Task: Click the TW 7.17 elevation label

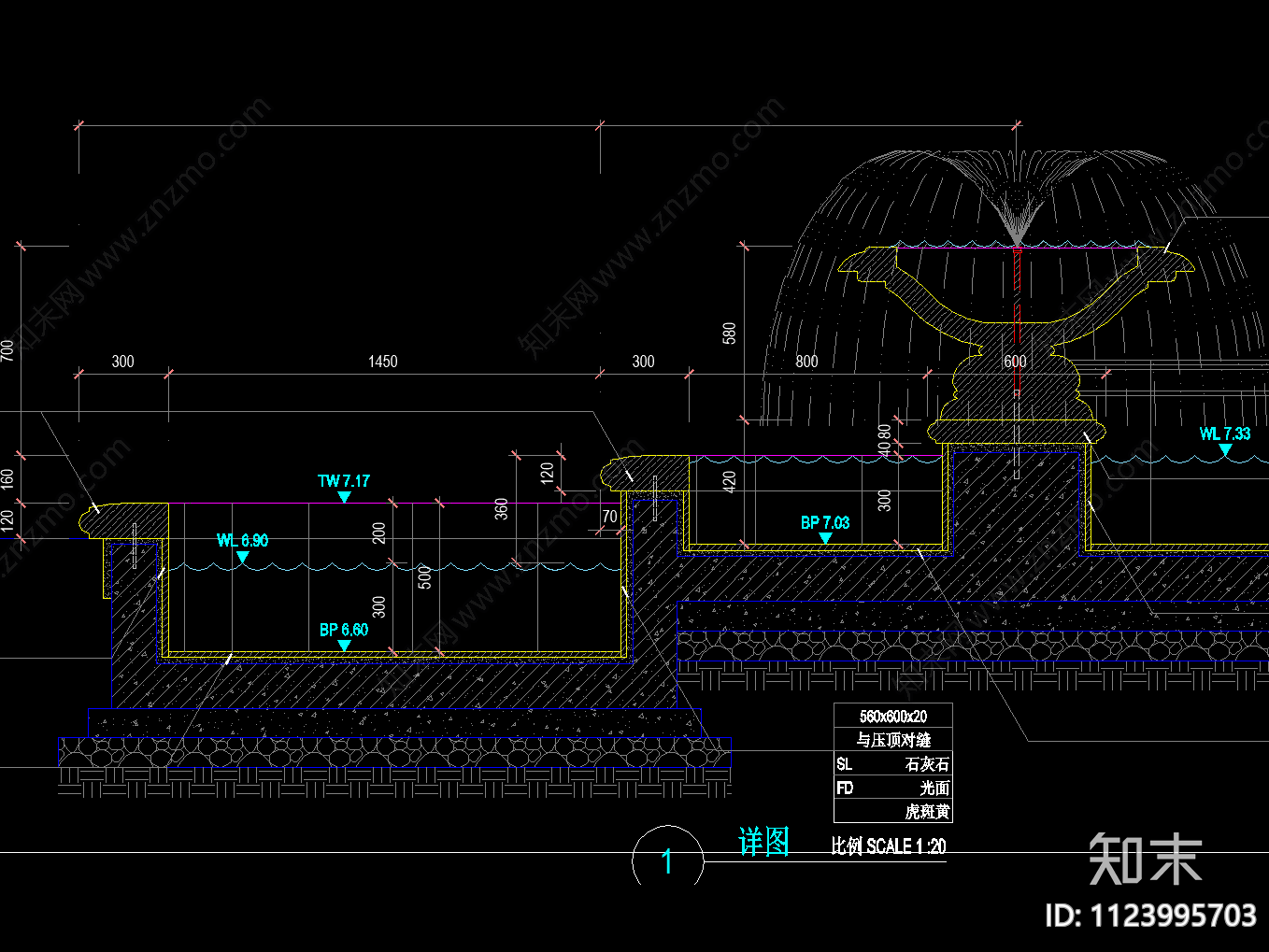Action: [x=344, y=481]
